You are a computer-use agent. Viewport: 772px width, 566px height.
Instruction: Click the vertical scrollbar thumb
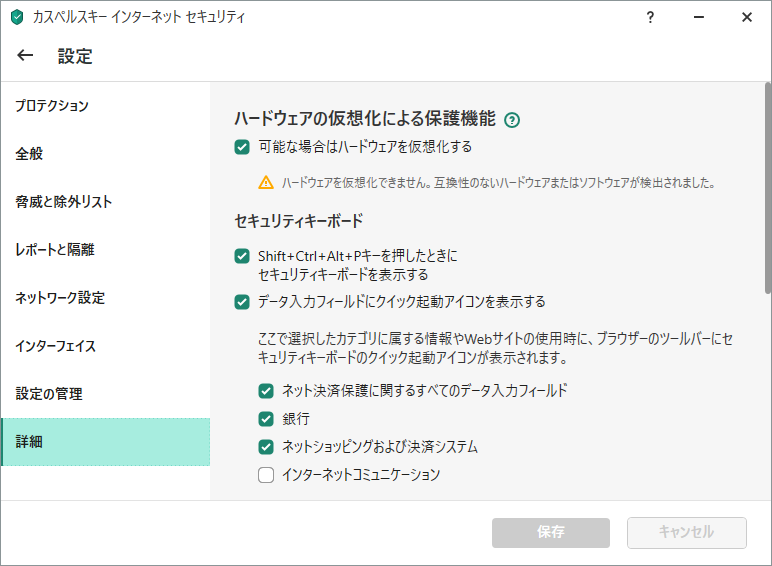(767, 190)
